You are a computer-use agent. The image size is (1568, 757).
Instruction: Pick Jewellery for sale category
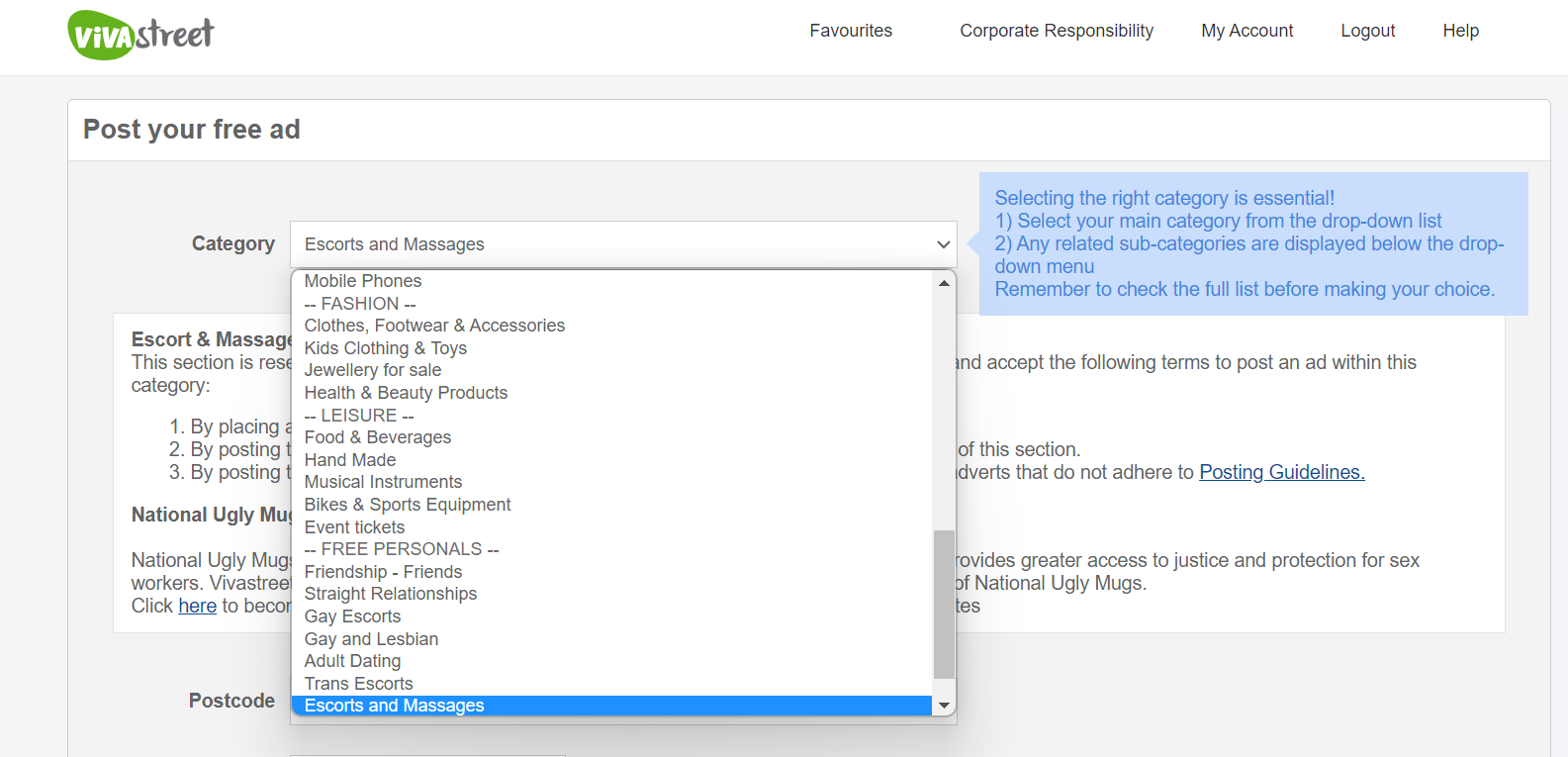coord(611,370)
